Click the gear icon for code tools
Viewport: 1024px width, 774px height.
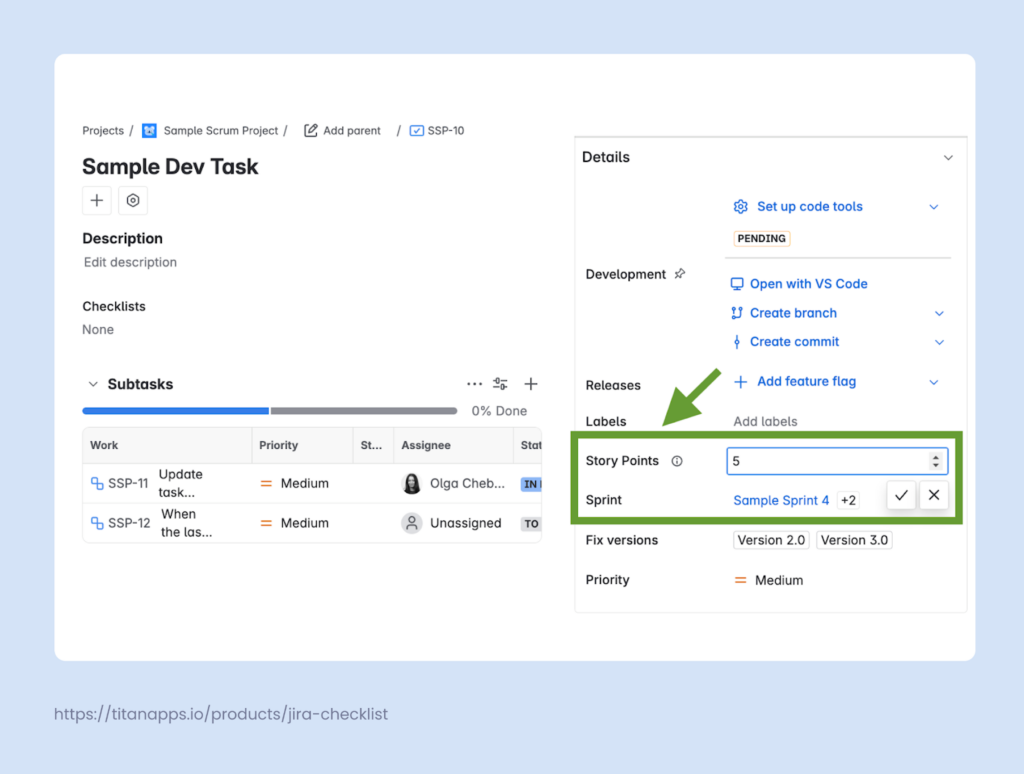click(741, 206)
